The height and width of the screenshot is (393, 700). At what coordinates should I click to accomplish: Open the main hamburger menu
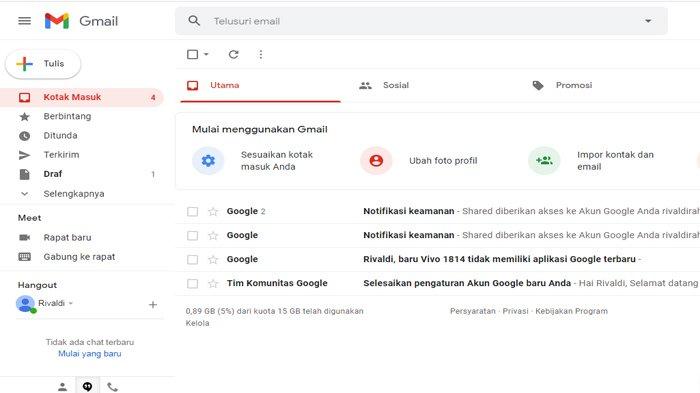click(x=25, y=21)
